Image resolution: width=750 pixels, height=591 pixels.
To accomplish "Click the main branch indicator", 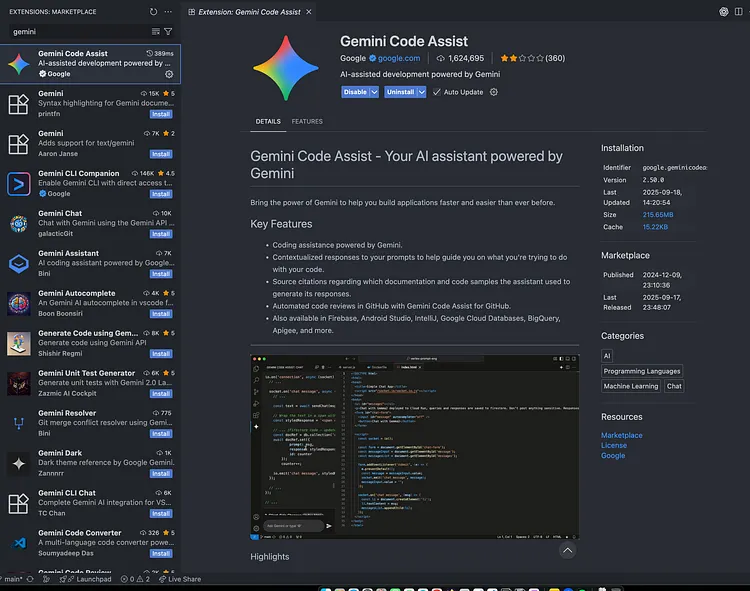I will [x=11, y=579].
